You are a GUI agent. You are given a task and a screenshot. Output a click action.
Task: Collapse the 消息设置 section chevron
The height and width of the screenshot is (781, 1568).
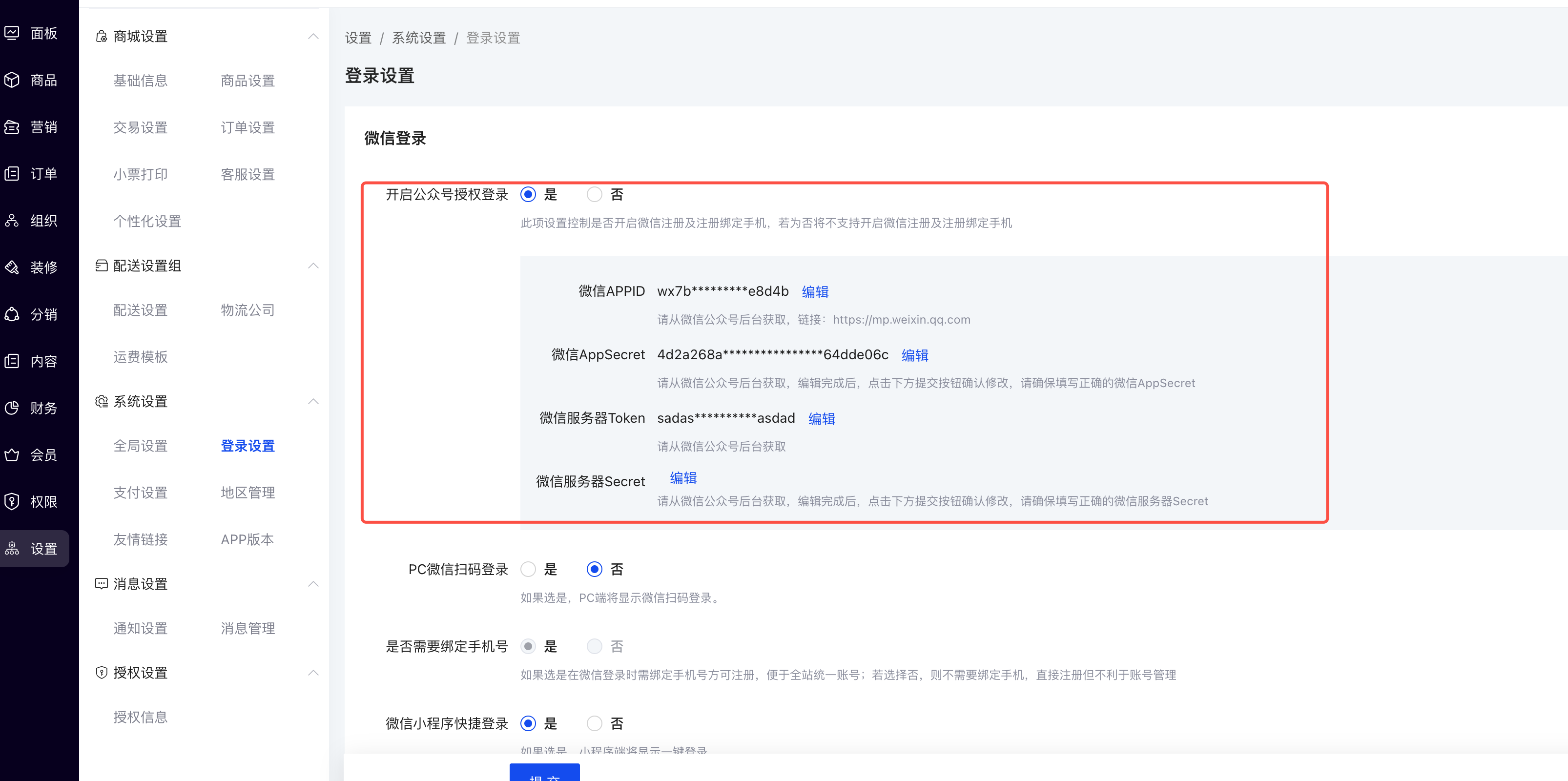[x=313, y=584]
